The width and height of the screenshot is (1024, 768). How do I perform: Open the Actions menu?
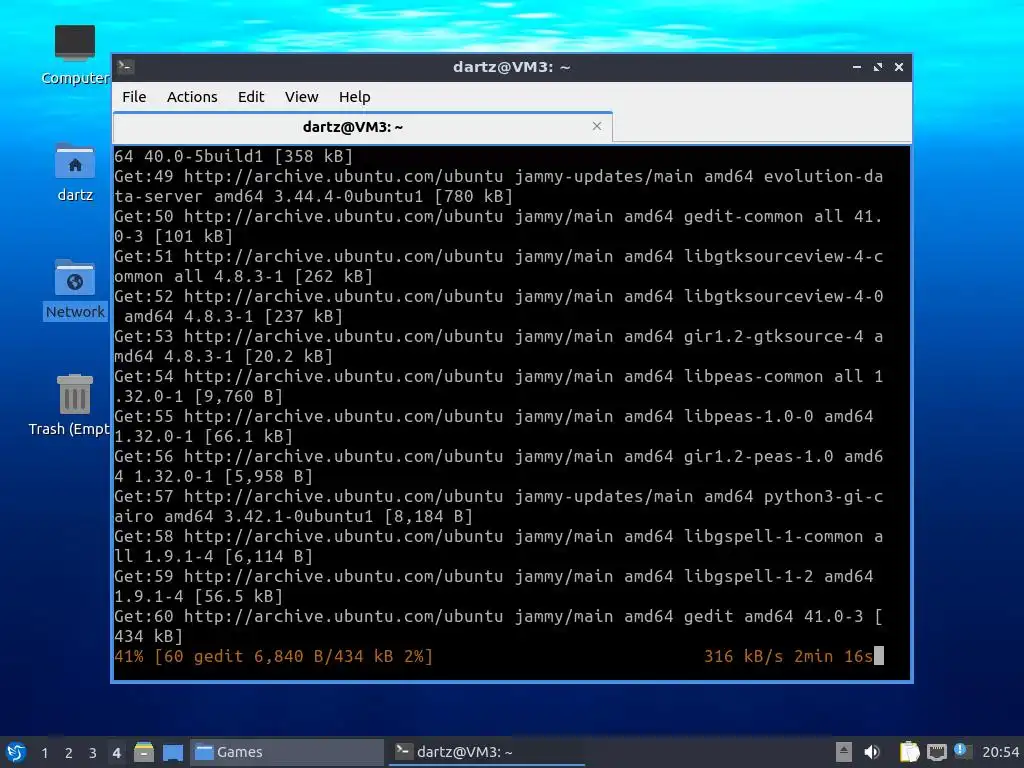pos(192,97)
